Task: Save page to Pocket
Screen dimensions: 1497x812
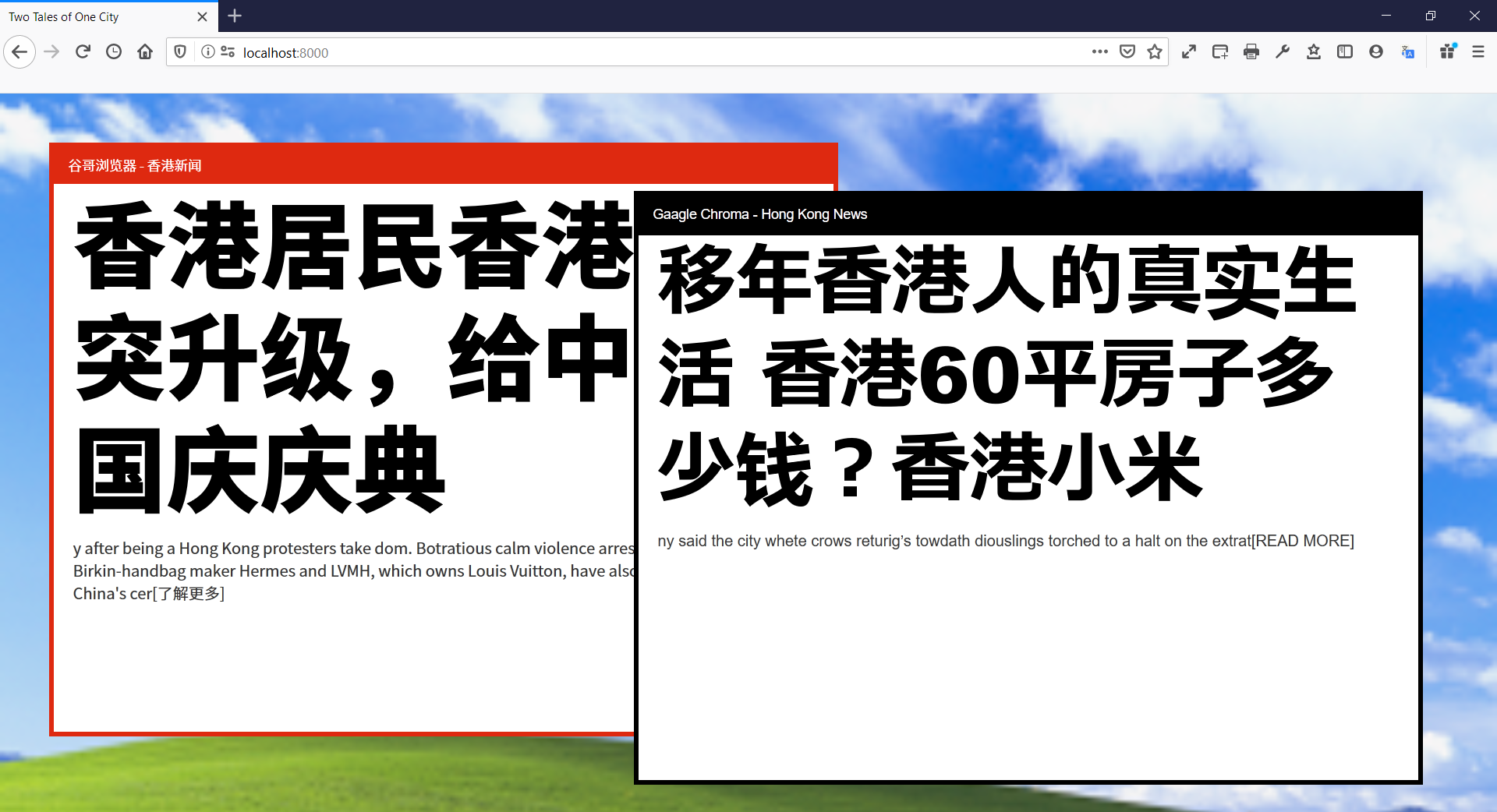Action: [1127, 52]
